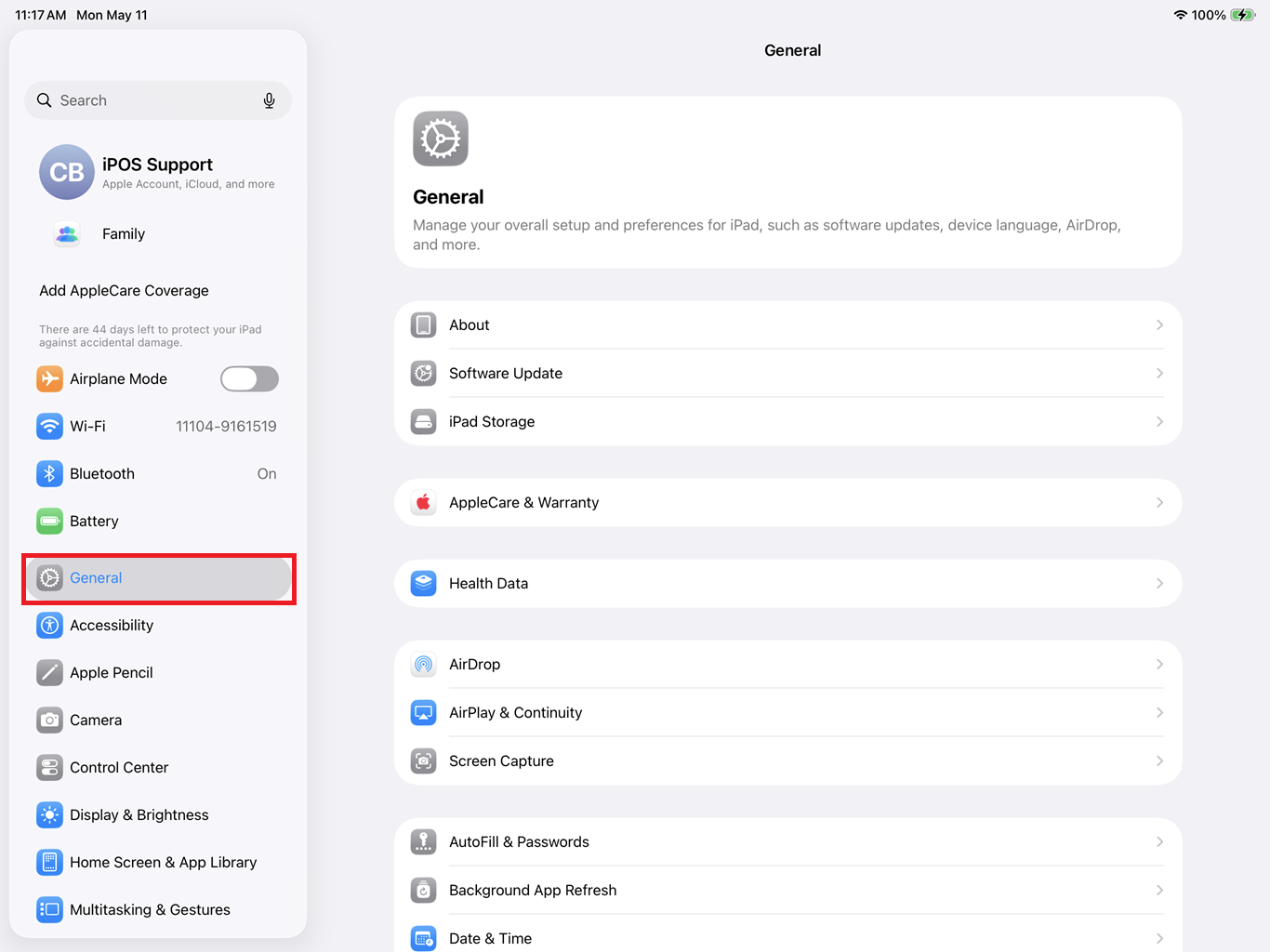Expand the AirDrop chevron
This screenshot has height=952, width=1270.
(1159, 664)
